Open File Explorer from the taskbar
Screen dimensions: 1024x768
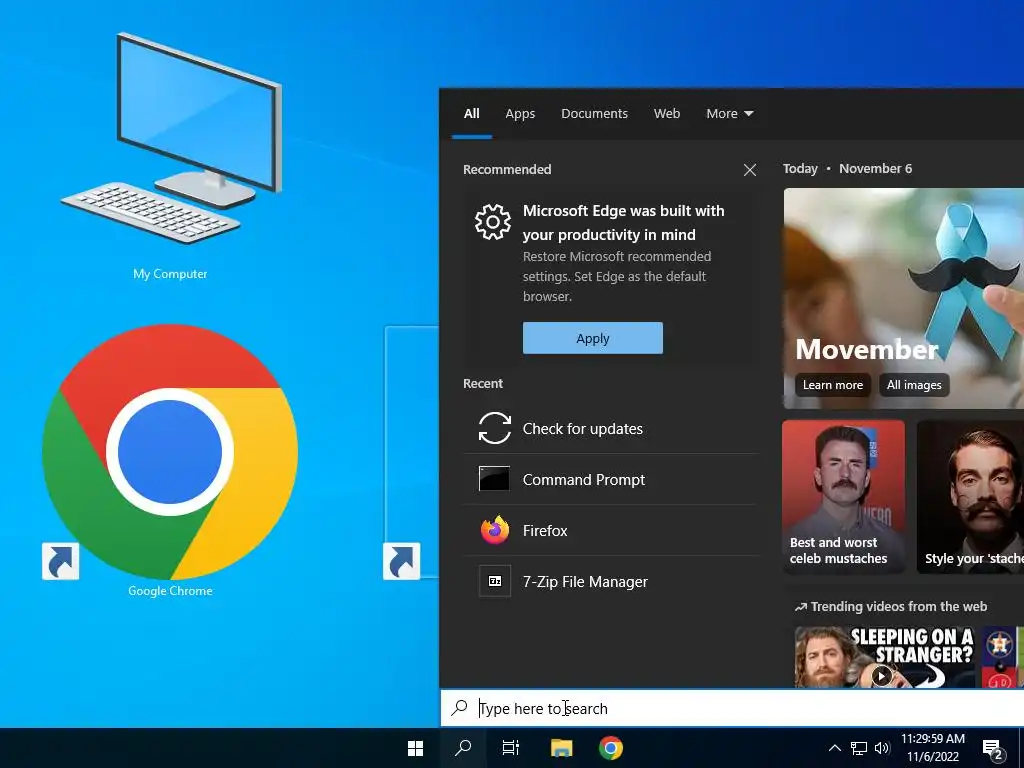(x=561, y=748)
